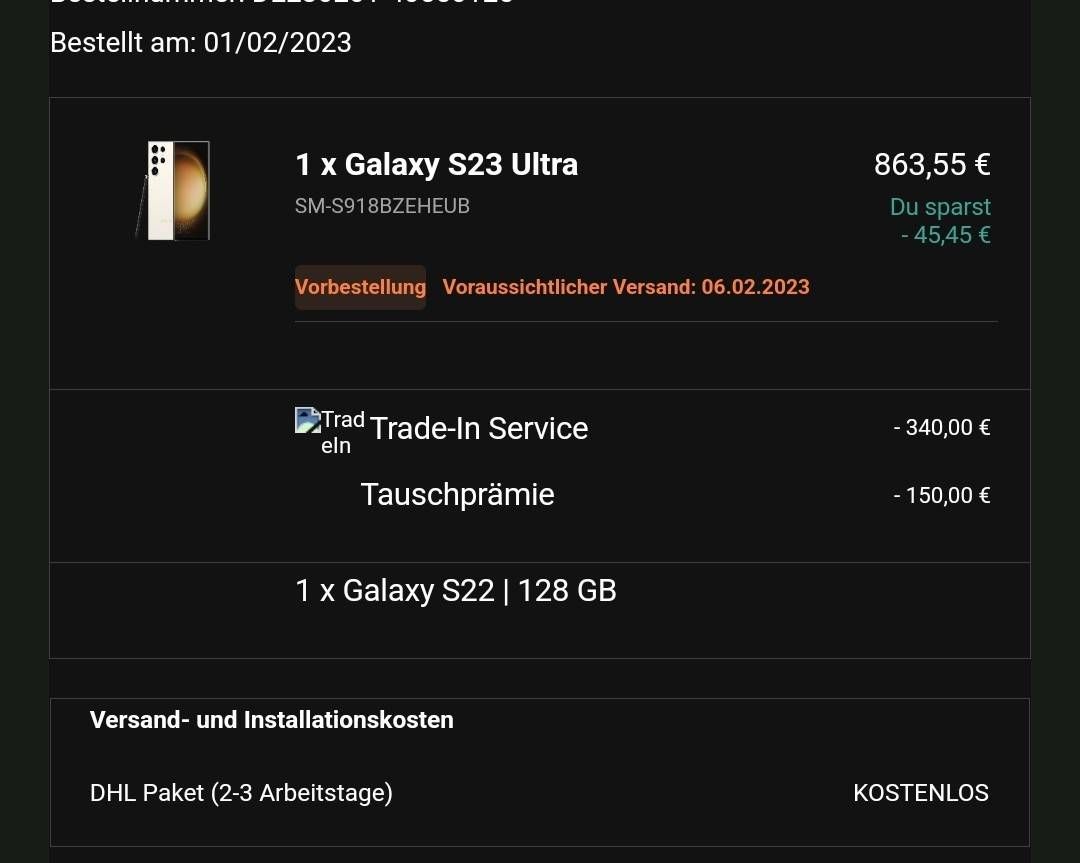1080x863 pixels.
Task: Open the Galaxy S23 Ultra product image
Action: coord(173,190)
